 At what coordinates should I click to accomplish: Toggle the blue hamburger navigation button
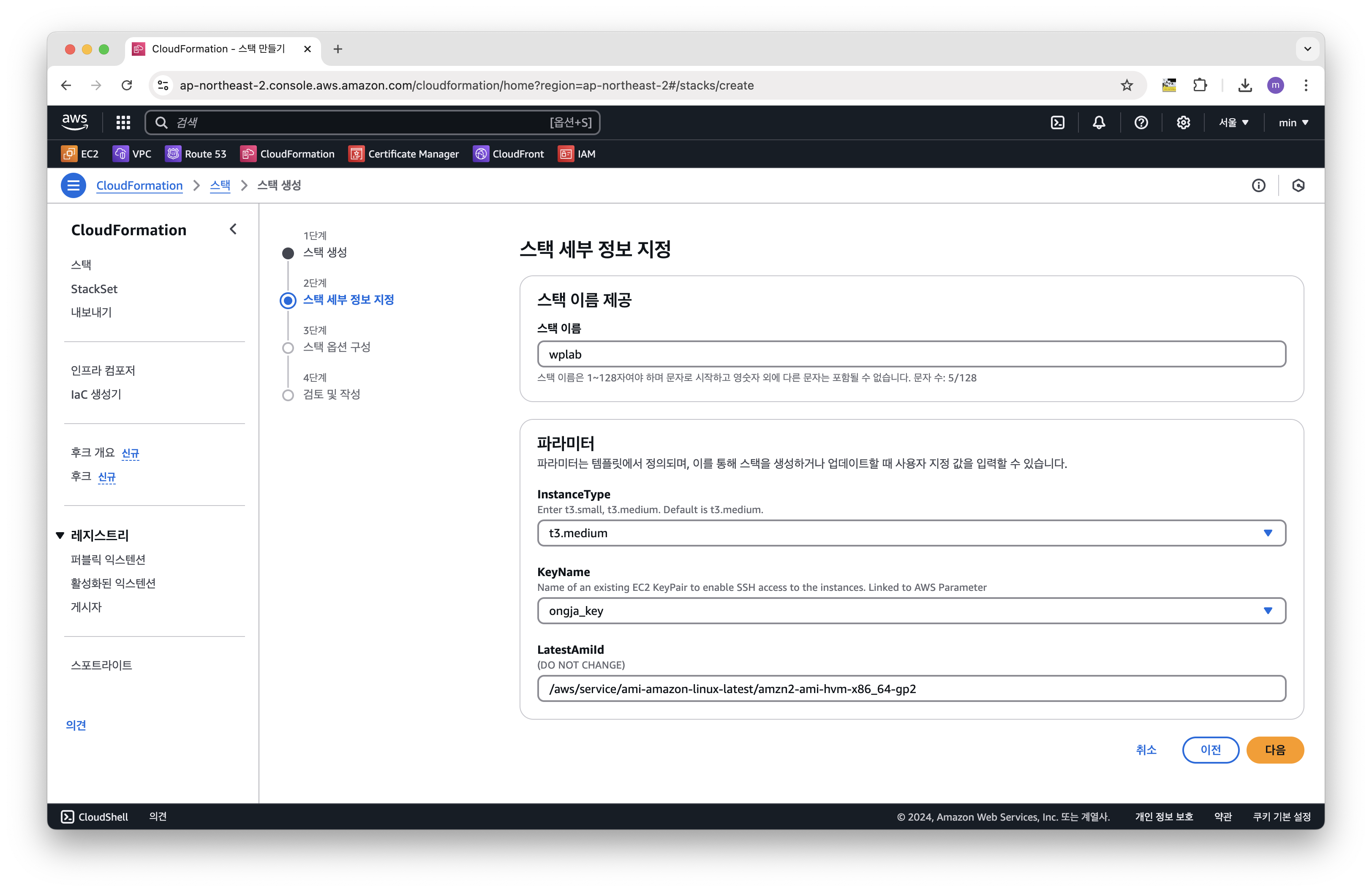pos(73,185)
